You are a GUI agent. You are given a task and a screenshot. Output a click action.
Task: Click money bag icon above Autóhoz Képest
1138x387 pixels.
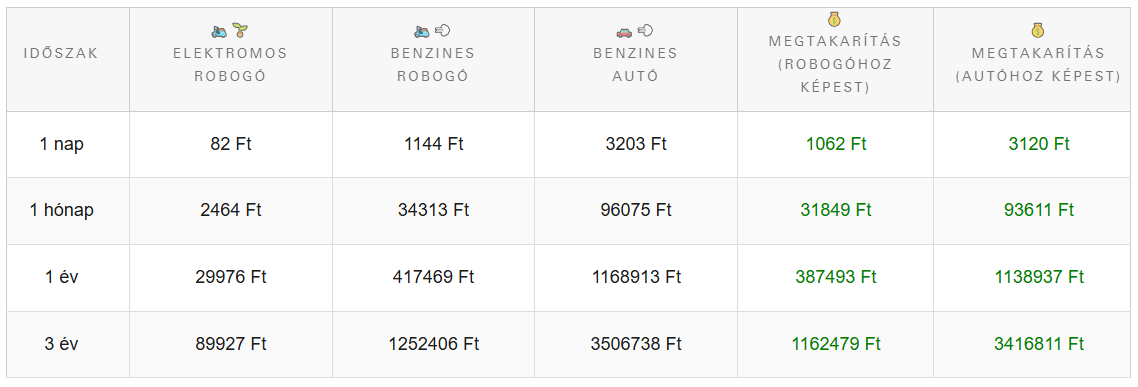click(x=1039, y=30)
